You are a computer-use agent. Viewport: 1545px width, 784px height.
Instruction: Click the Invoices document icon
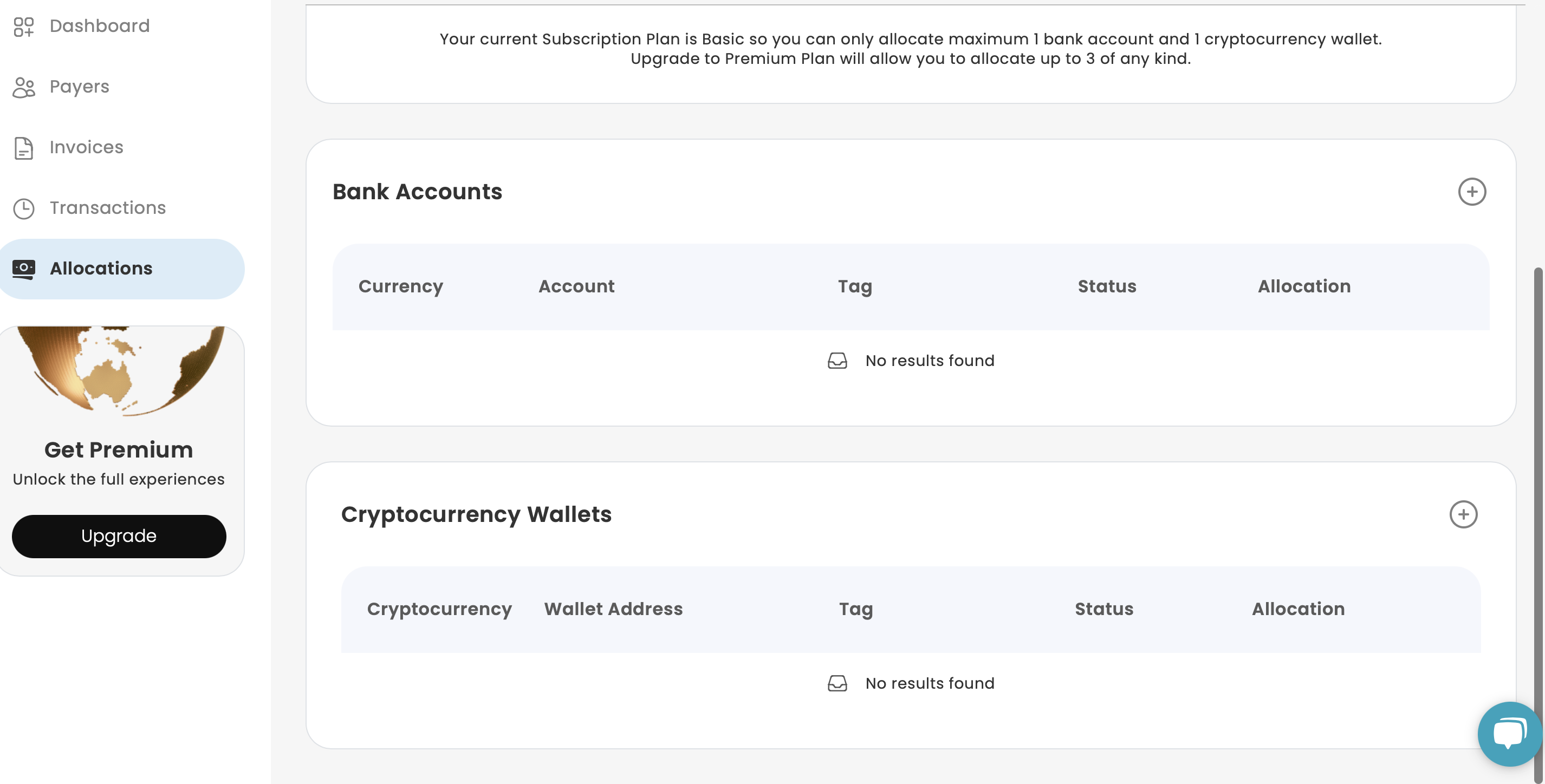pos(23,148)
